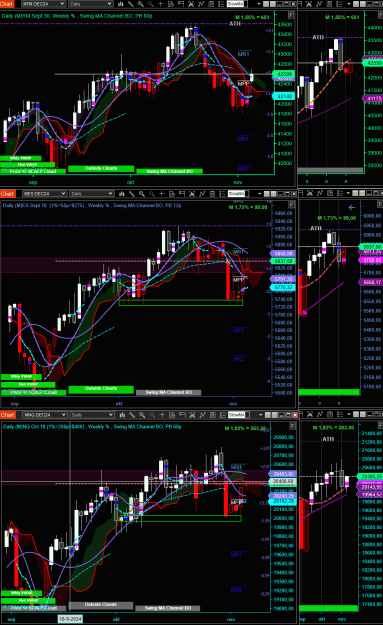Open Chart Trader flag icon on MYM DEC24 chart

(x=181, y=4)
